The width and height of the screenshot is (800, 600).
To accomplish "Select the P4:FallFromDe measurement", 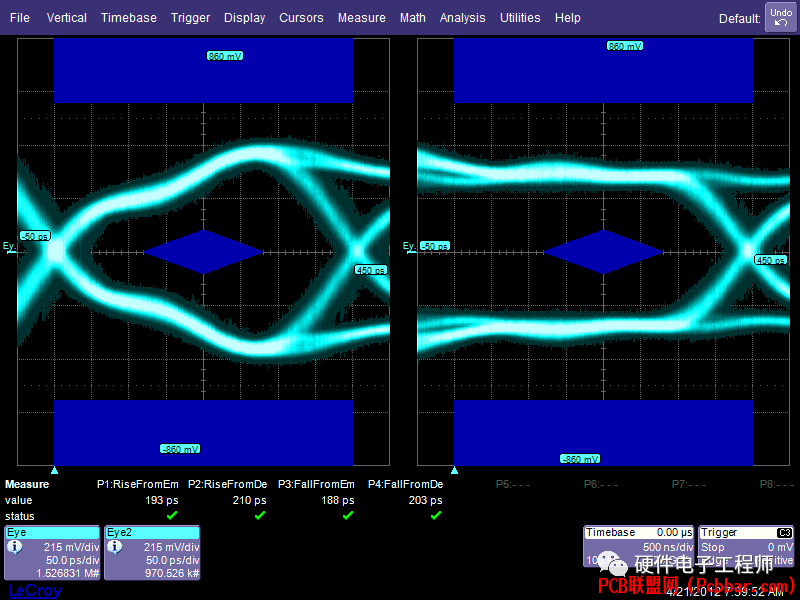I will [406, 484].
